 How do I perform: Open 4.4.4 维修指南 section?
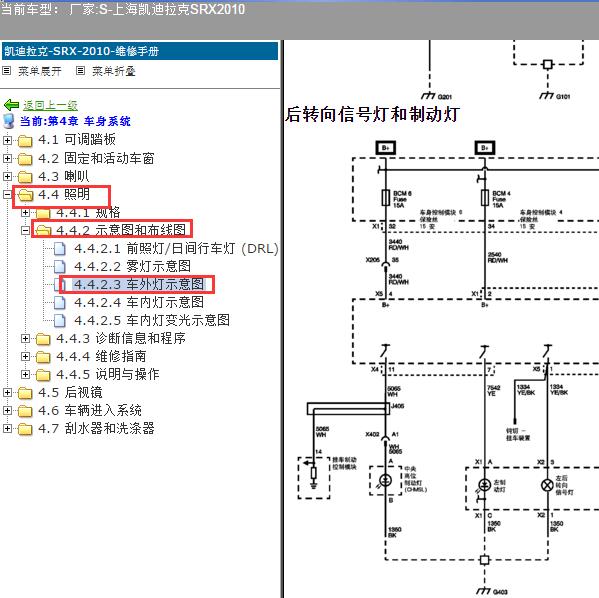[x=101, y=356]
